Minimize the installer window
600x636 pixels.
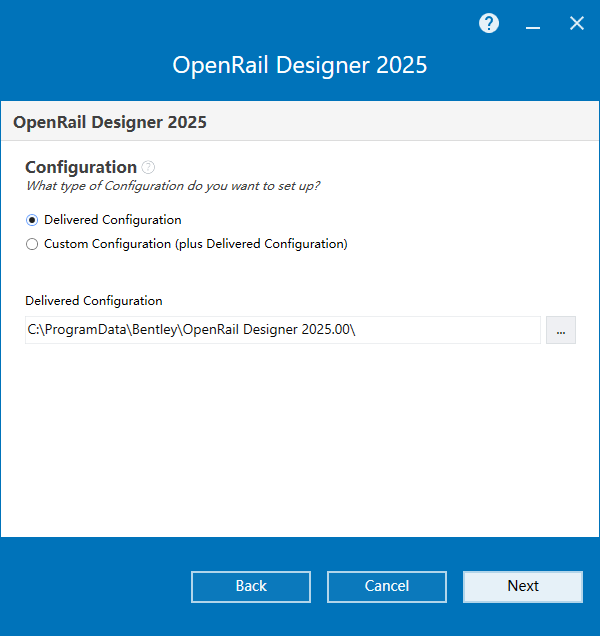[x=533, y=23]
